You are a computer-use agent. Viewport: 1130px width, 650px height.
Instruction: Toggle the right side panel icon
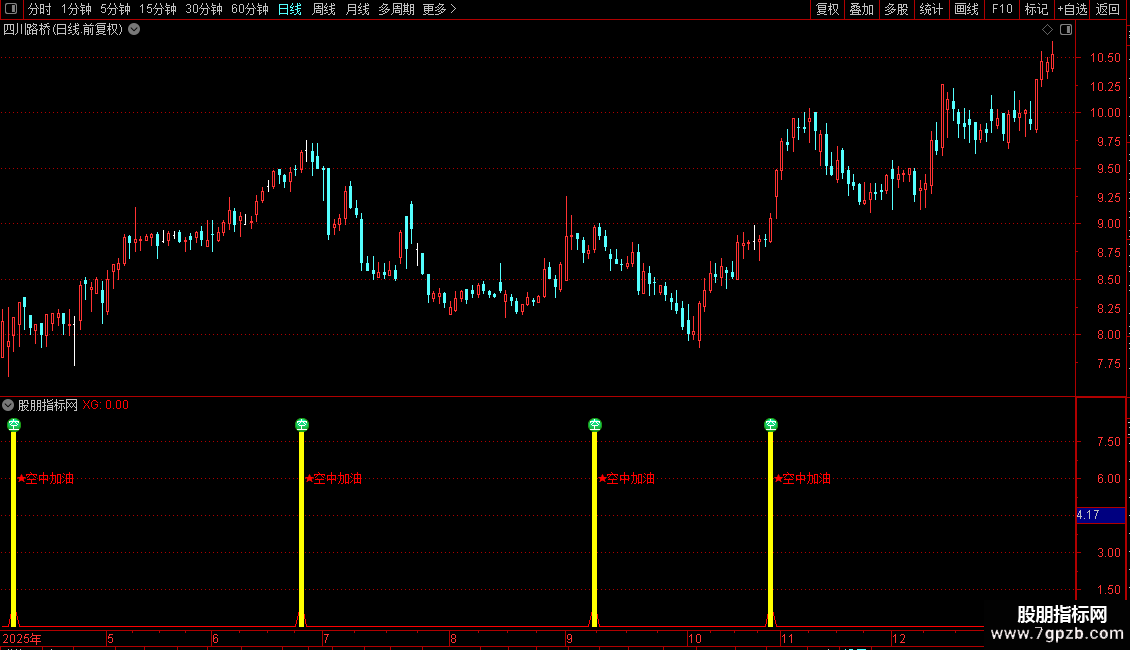1066,30
